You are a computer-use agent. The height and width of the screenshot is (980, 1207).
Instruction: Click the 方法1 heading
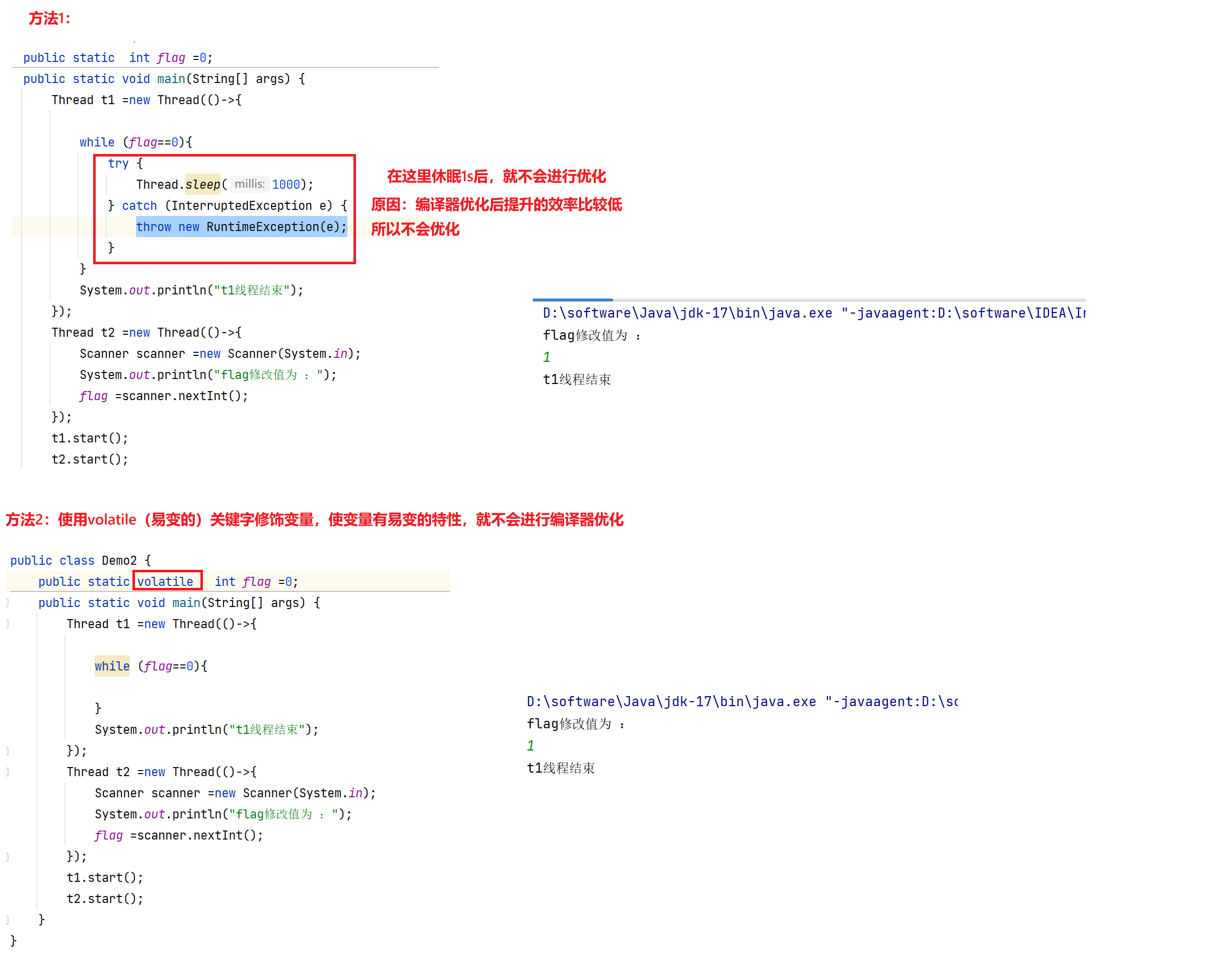pos(49,19)
